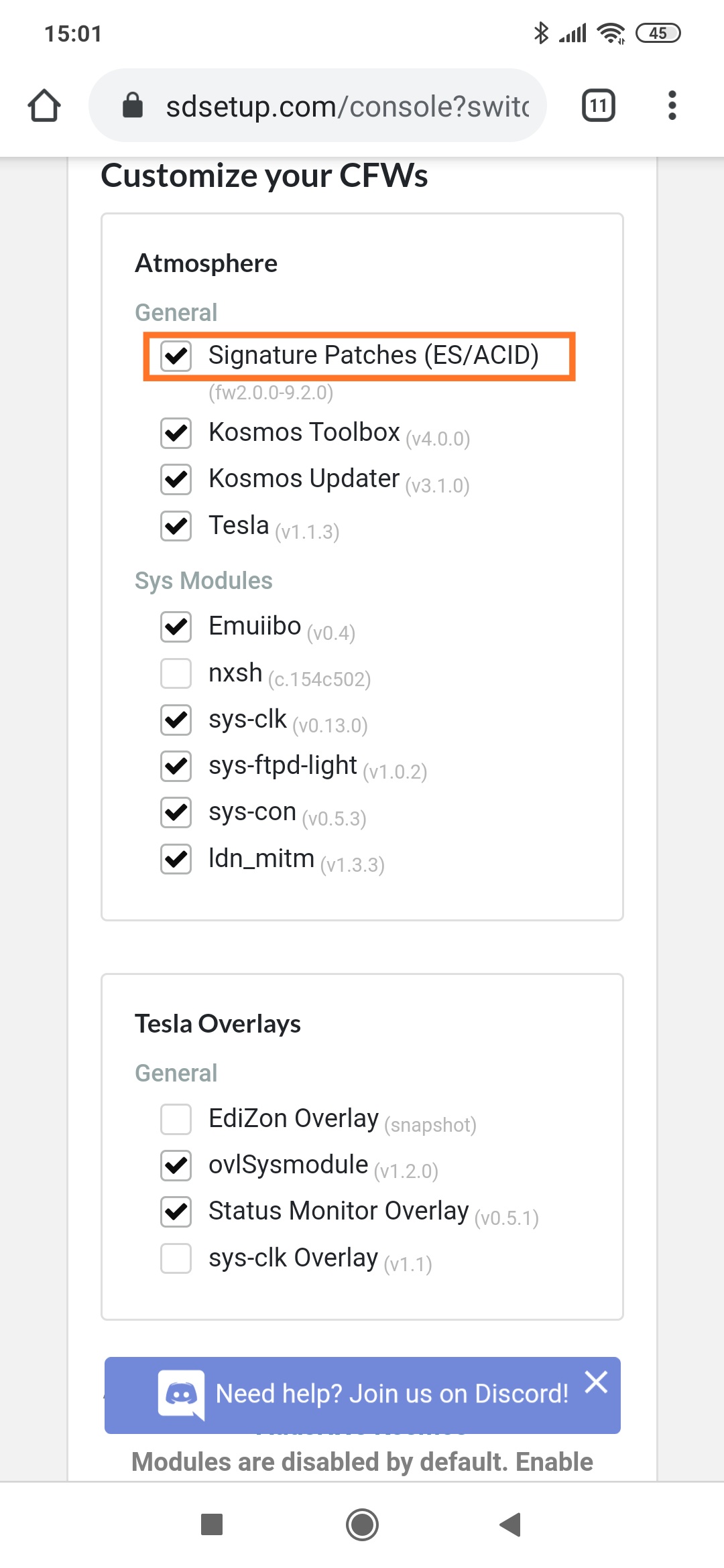Tap the cellular signal strength icon

[x=573, y=33]
